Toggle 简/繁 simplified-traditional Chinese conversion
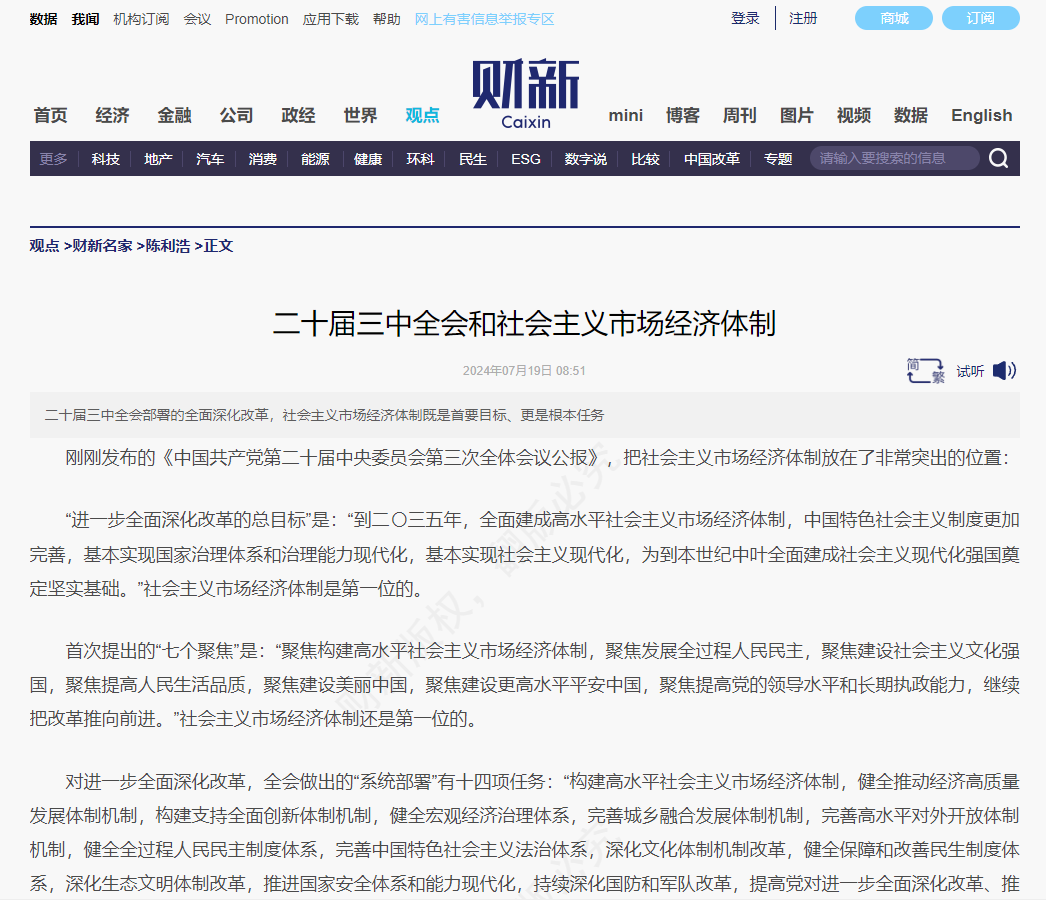The height and width of the screenshot is (901, 1046). [924, 370]
